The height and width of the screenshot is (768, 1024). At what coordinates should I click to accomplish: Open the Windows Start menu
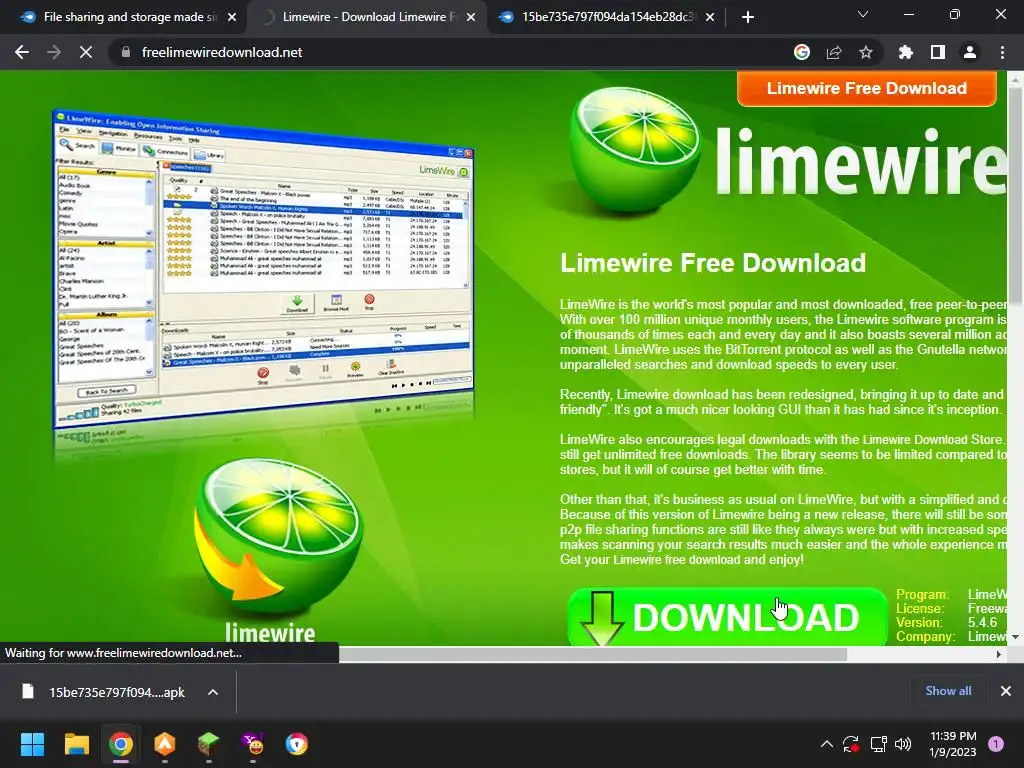(x=32, y=744)
